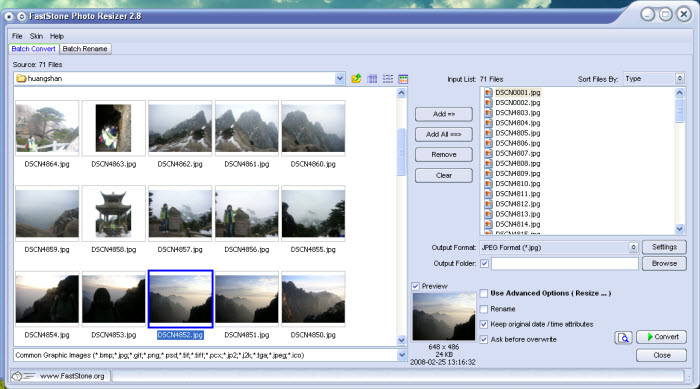
Task: Click input list scrollbar down arrow
Action: tap(679, 229)
